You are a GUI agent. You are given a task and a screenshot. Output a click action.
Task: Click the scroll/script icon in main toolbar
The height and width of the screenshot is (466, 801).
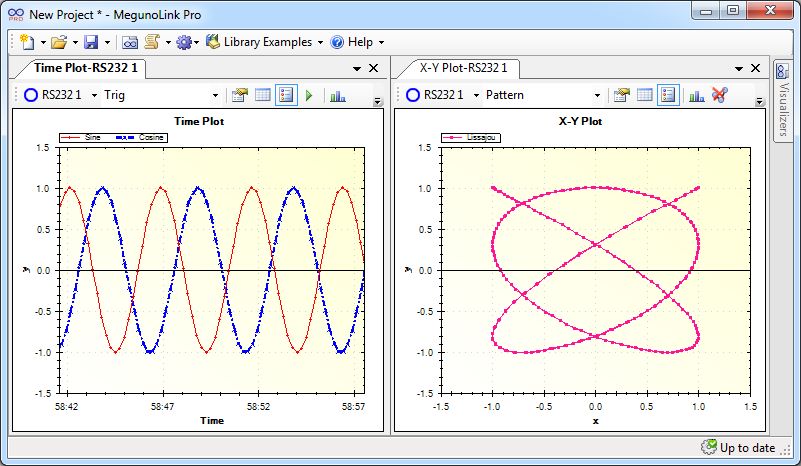click(153, 42)
